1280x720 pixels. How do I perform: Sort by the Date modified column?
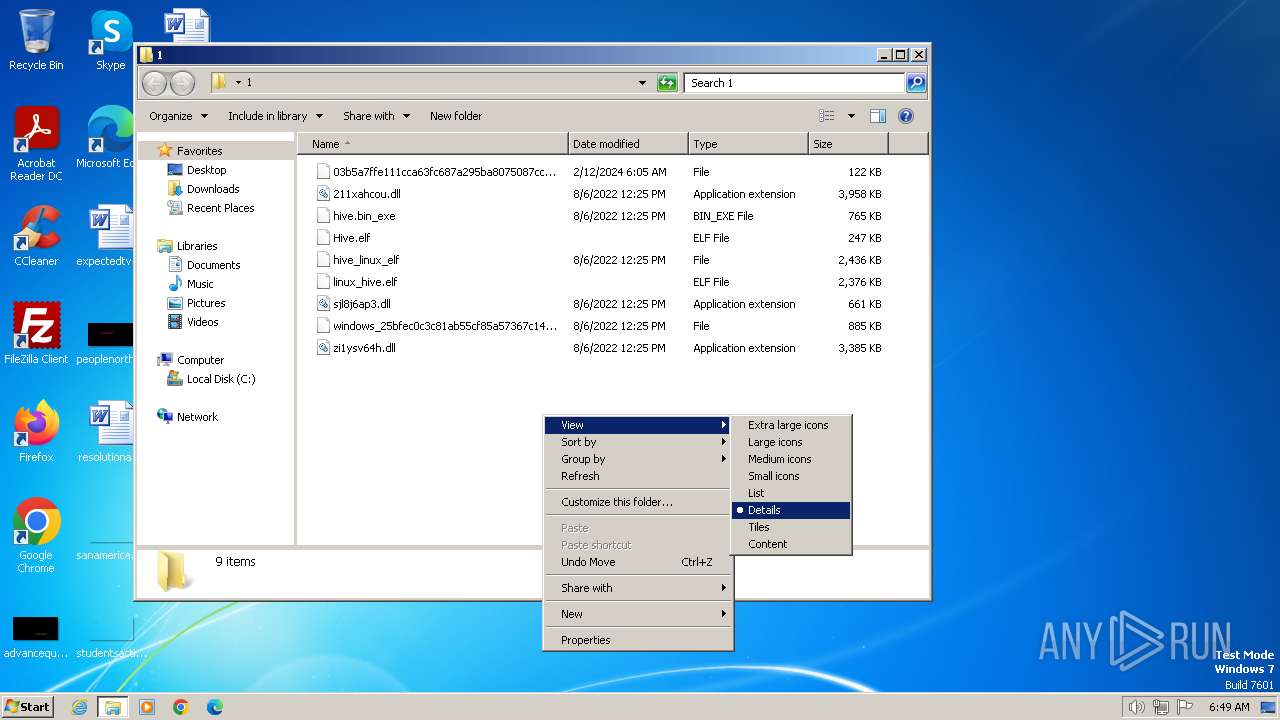point(628,144)
